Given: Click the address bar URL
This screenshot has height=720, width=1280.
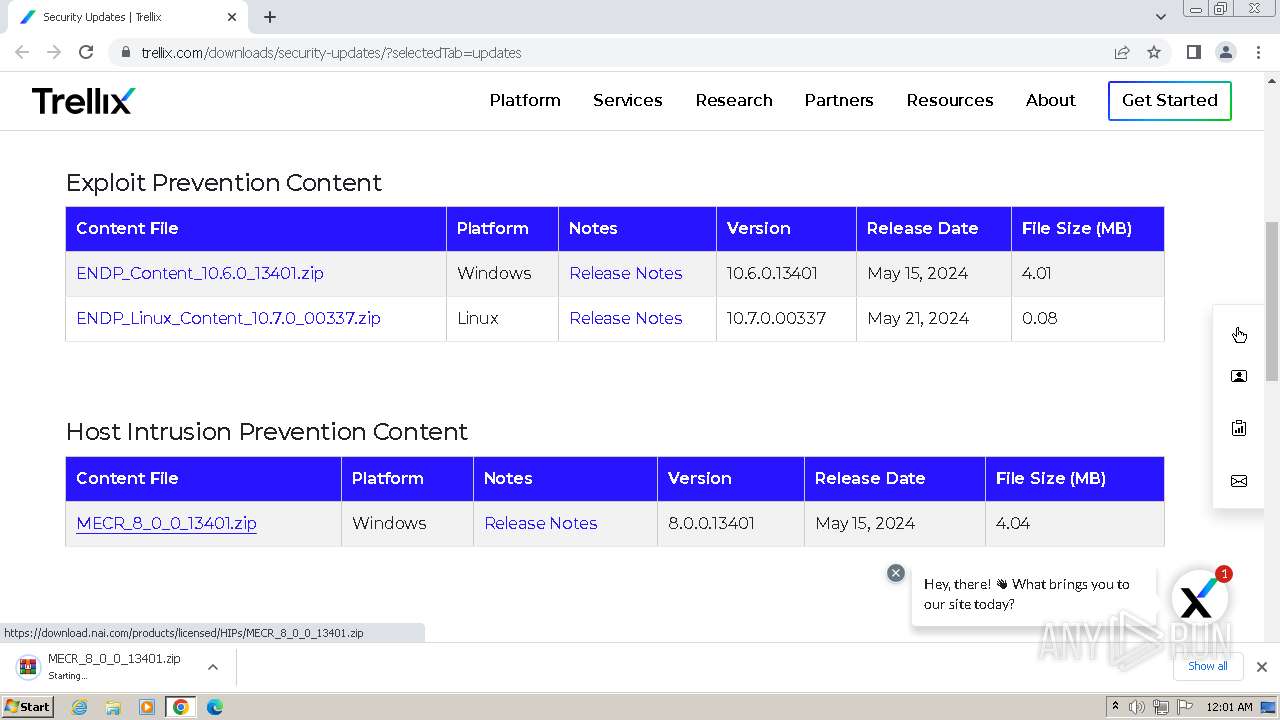Looking at the screenshot, I should pyautogui.click(x=331, y=53).
